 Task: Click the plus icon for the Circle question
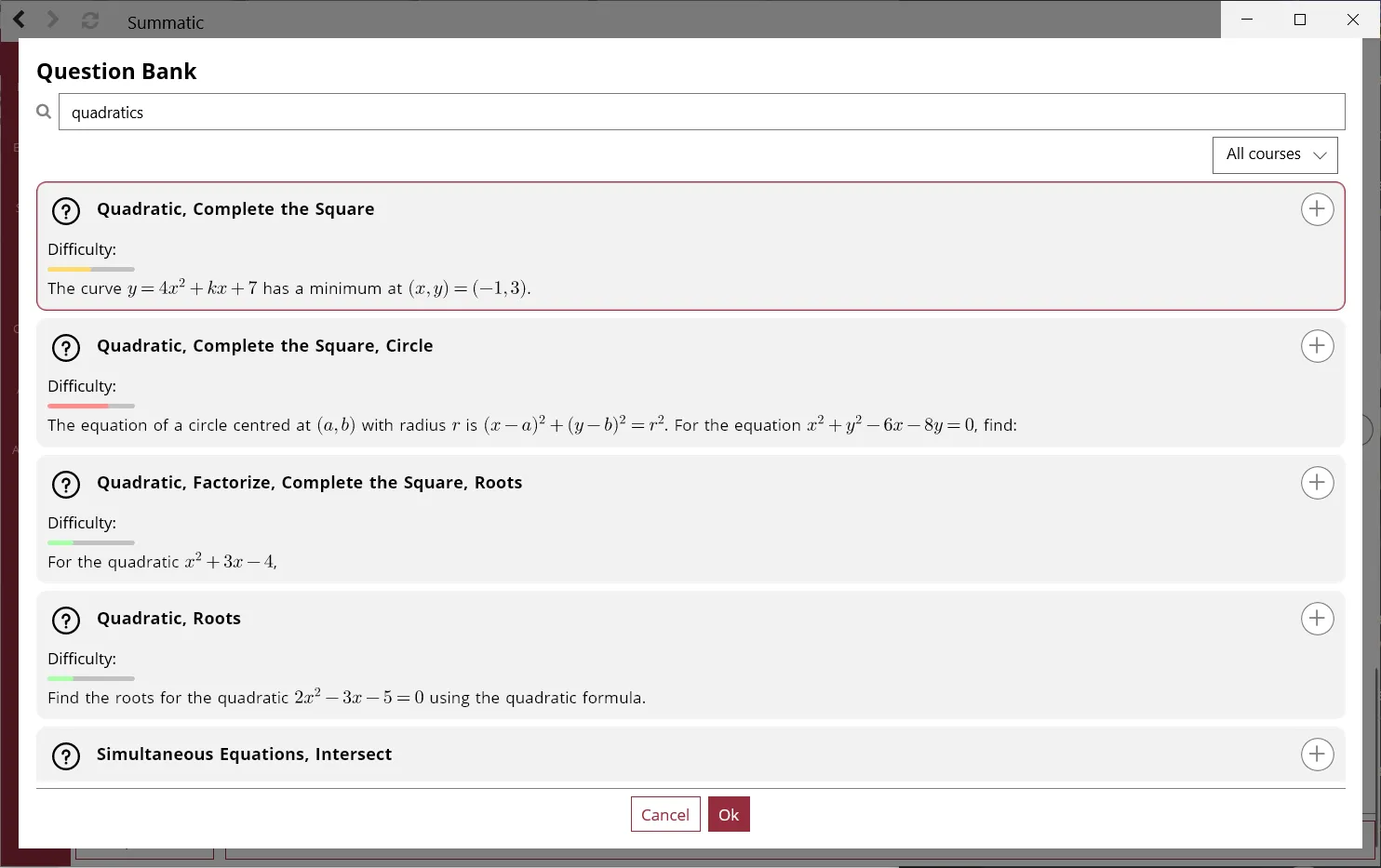point(1317,346)
